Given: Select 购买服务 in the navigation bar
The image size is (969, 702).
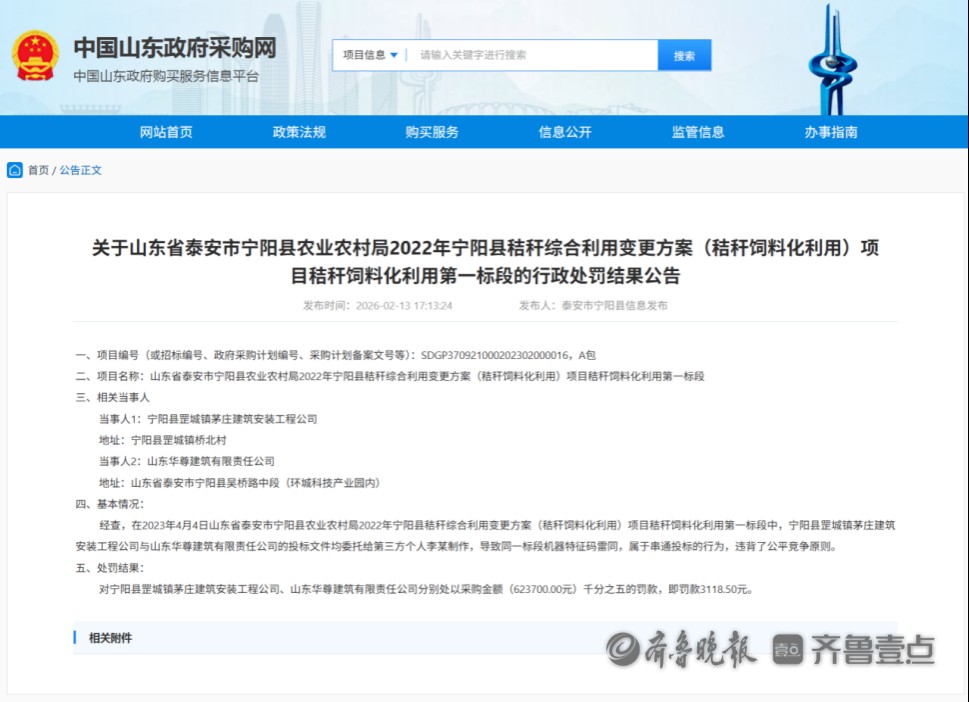Looking at the screenshot, I should point(432,132).
